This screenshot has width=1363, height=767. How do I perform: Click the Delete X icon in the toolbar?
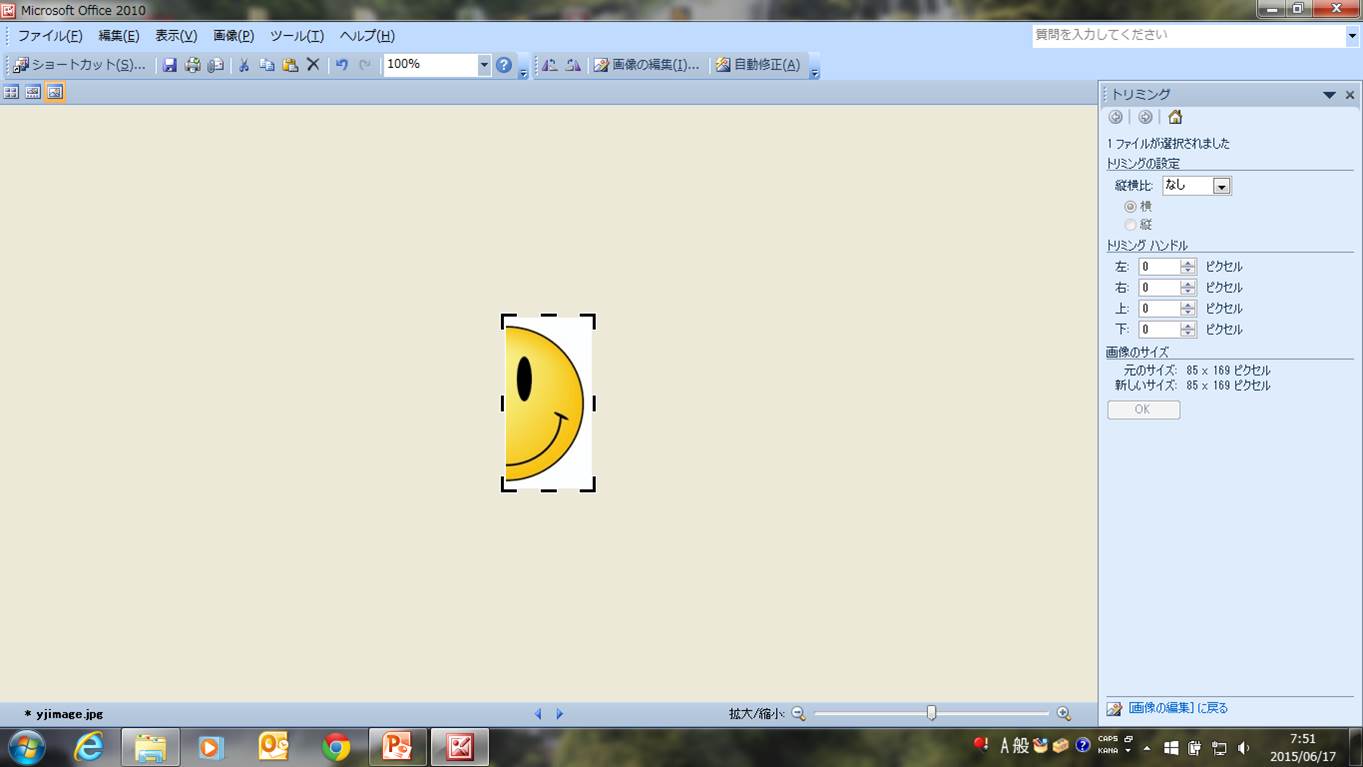(313, 65)
